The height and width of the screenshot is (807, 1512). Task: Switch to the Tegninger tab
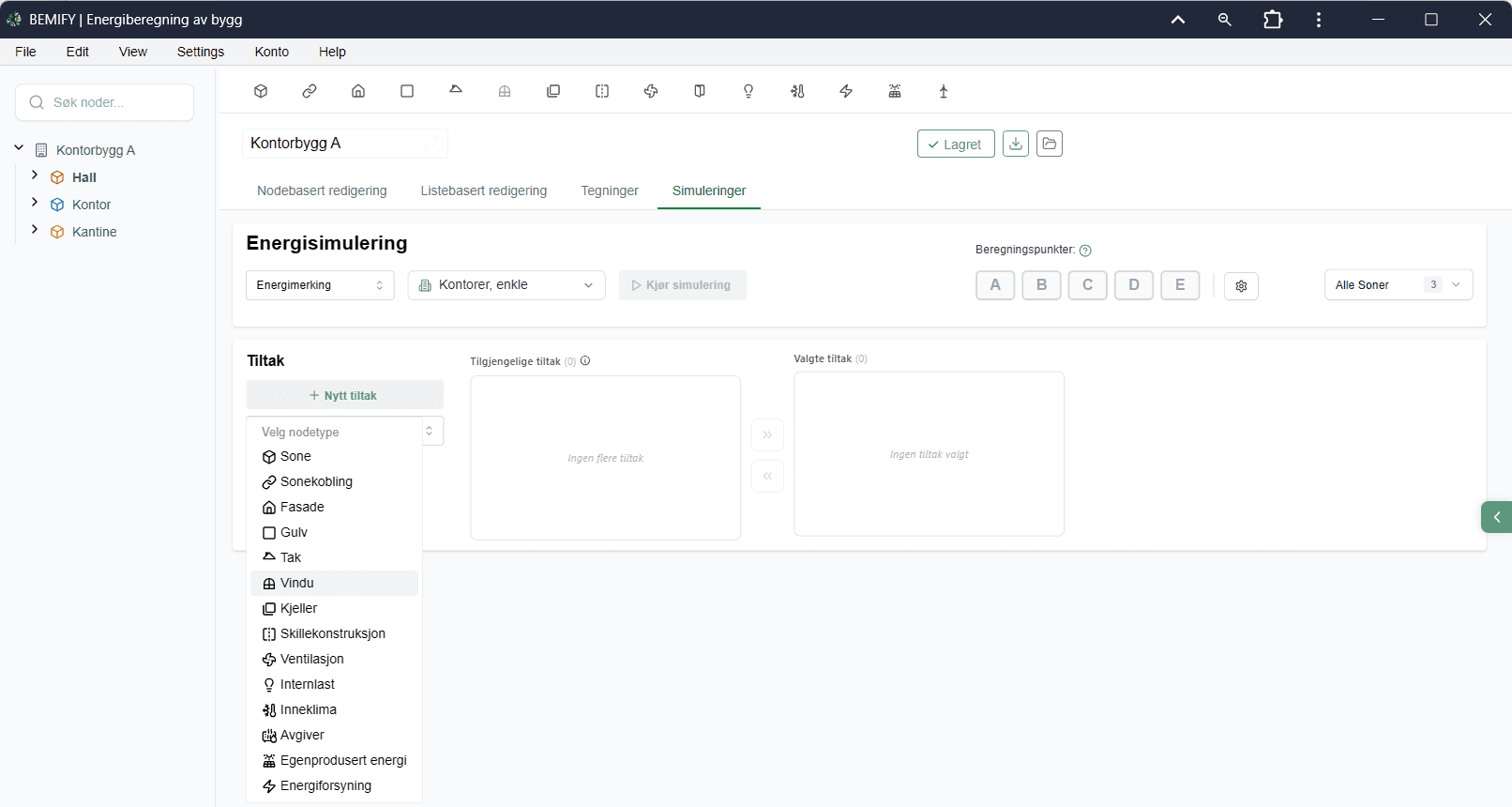610,190
